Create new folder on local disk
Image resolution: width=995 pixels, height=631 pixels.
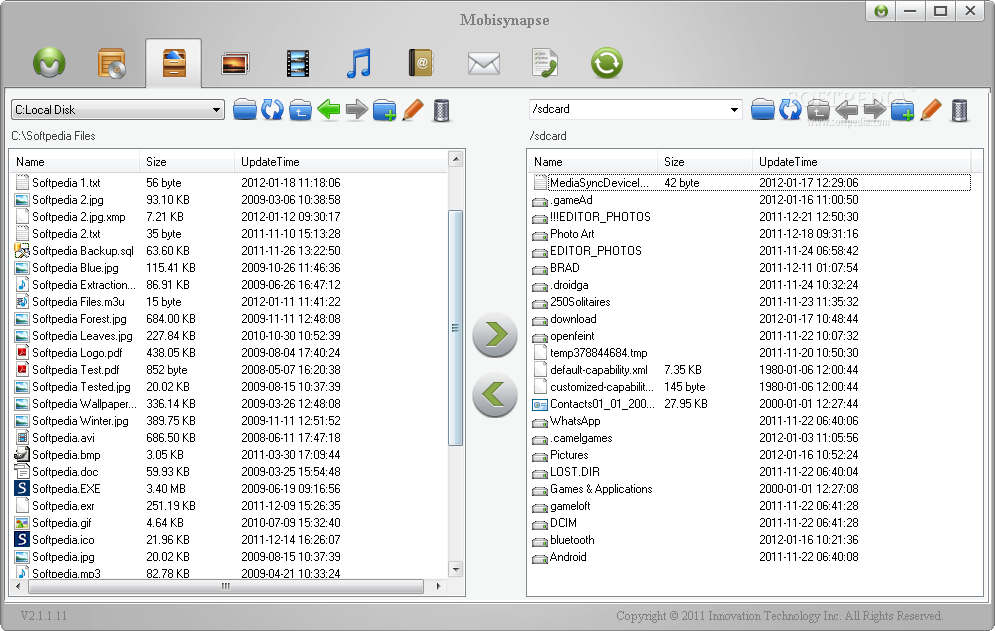click(x=385, y=109)
